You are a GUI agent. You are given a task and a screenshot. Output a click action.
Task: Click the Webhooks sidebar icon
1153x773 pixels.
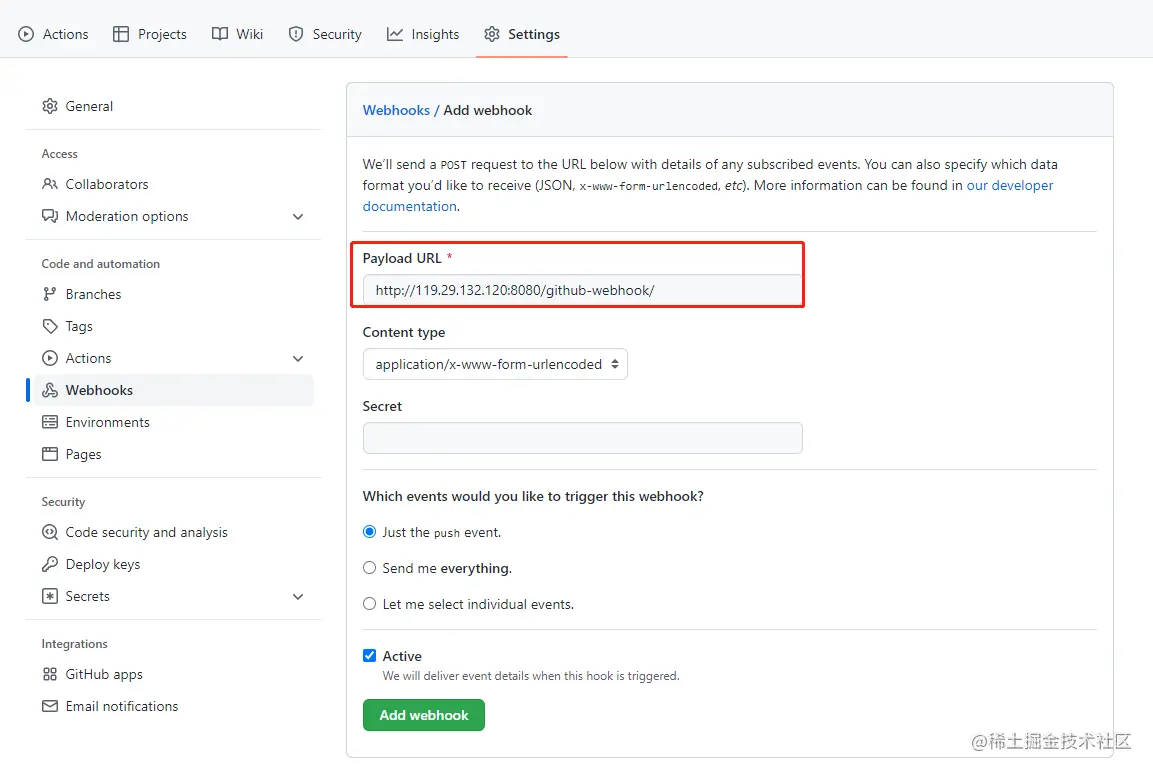(x=50, y=390)
